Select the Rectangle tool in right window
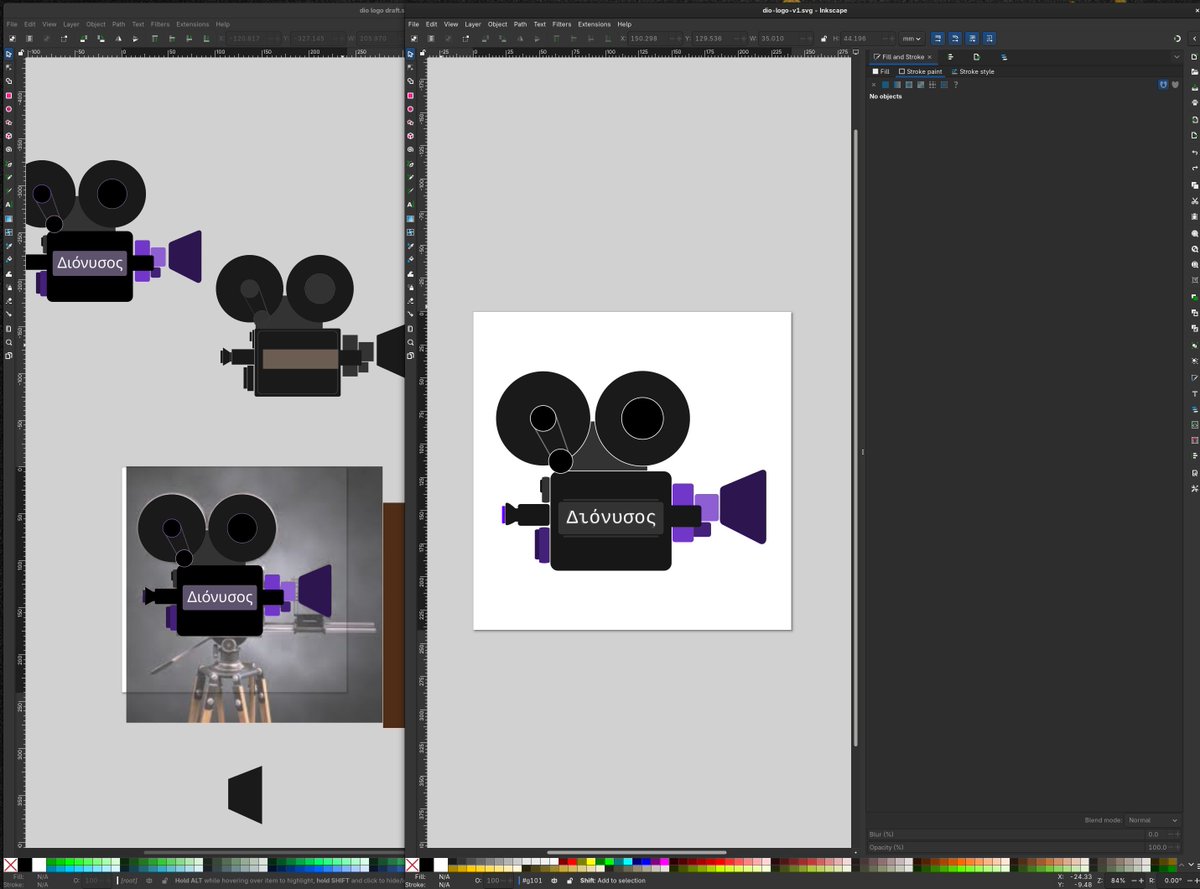This screenshot has height=889, width=1200. (412, 95)
